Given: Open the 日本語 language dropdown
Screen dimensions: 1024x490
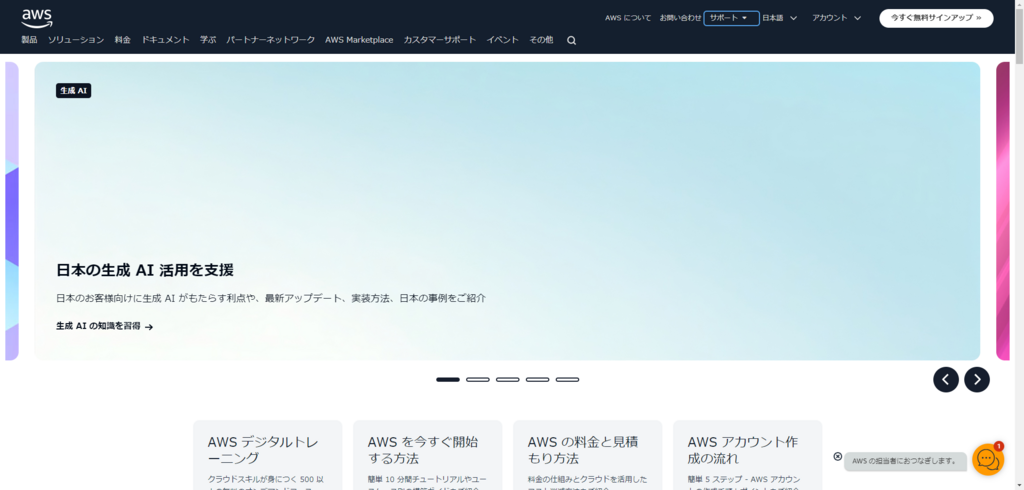Looking at the screenshot, I should click(x=780, y=18).
